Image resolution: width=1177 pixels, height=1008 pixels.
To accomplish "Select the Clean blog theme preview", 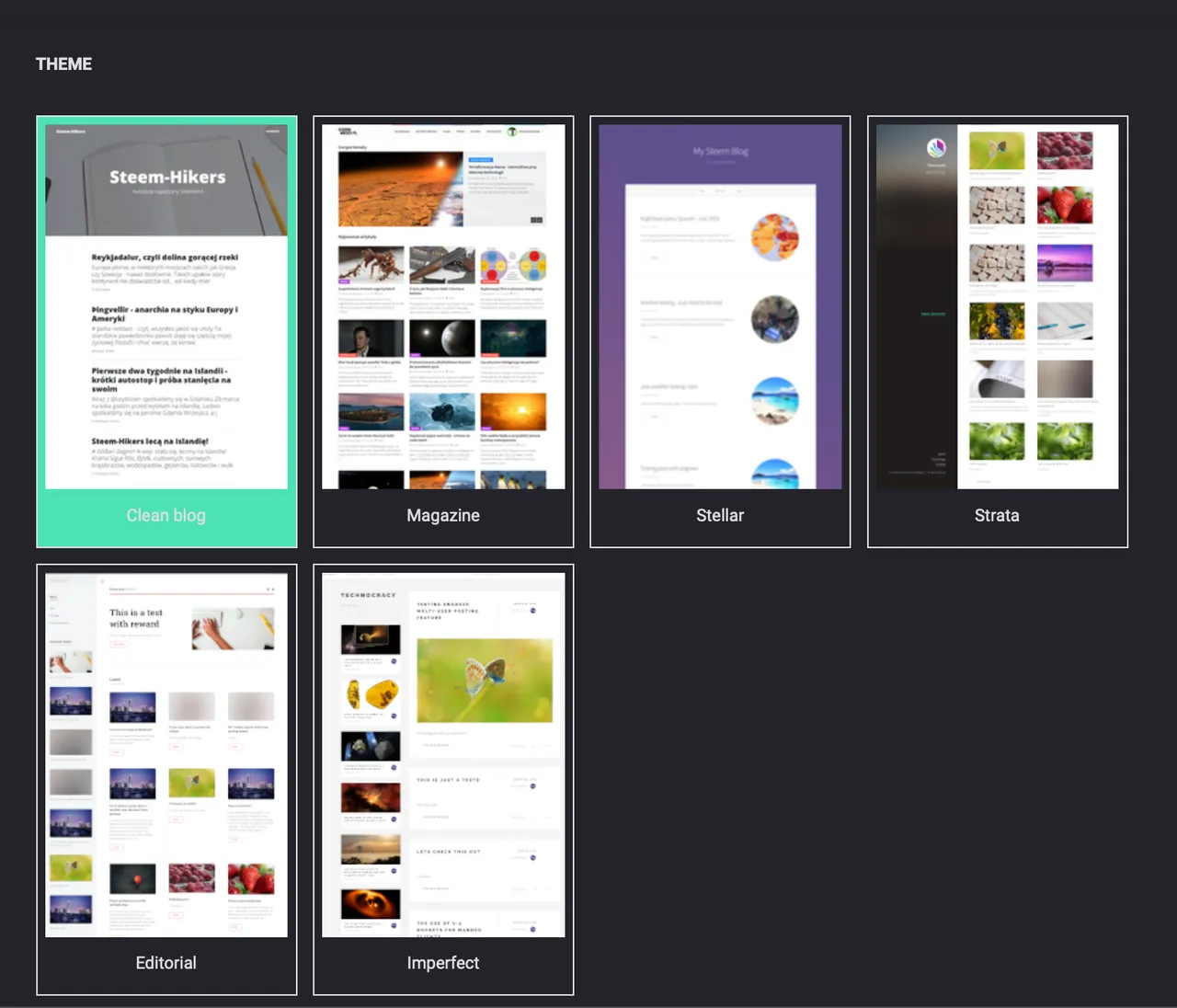I will point(166,306).
